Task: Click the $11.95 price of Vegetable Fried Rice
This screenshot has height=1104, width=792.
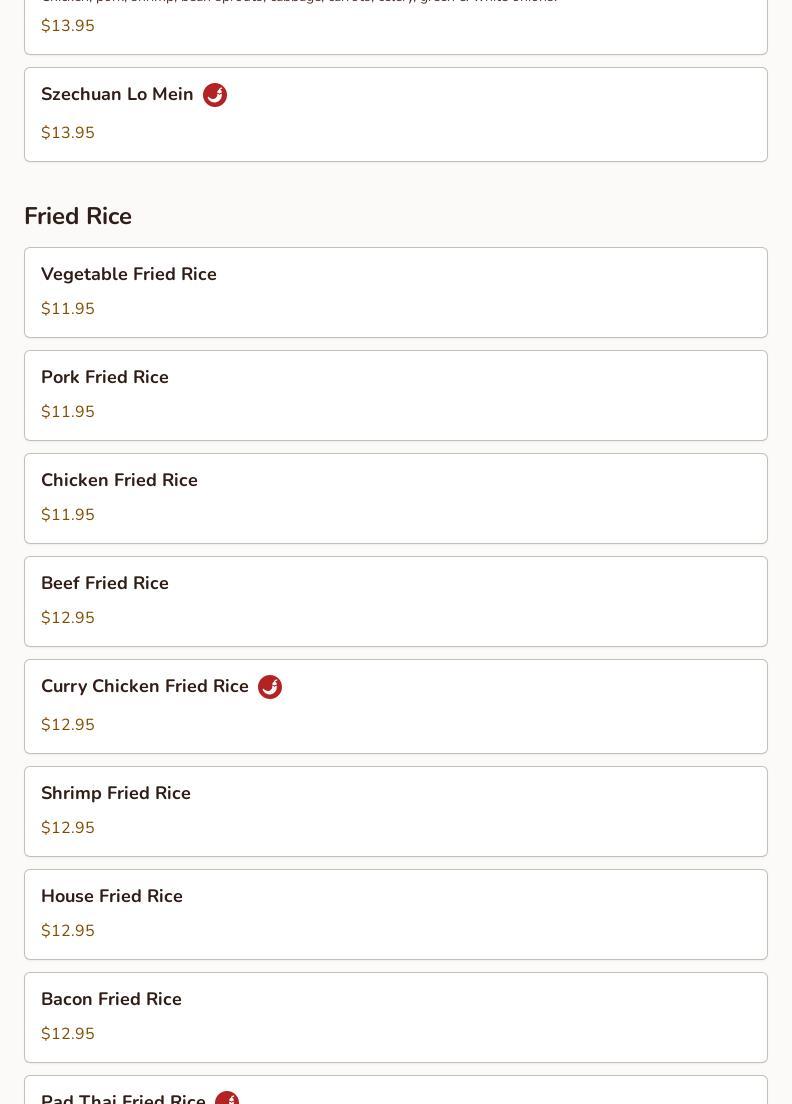Action: 68,309
